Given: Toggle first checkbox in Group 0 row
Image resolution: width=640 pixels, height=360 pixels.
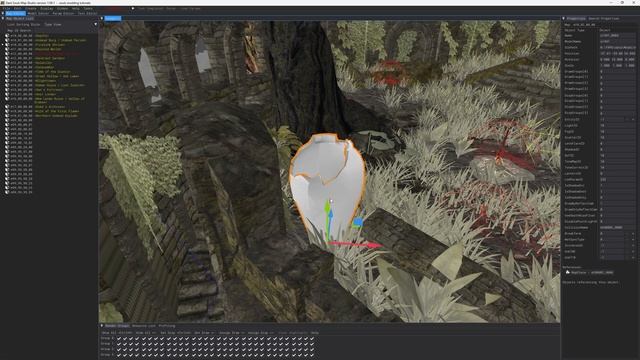Looking at the screenshot, I should [x=119, y=338].
